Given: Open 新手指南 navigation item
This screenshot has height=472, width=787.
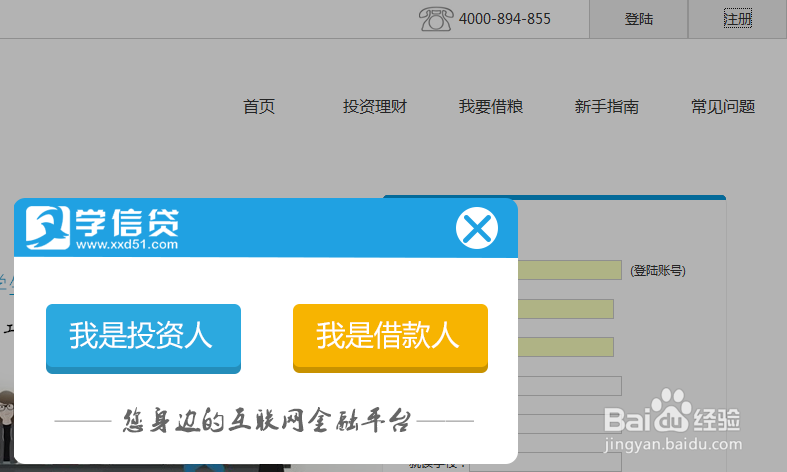Looking at the screenshot, I should tap(607, 106).
